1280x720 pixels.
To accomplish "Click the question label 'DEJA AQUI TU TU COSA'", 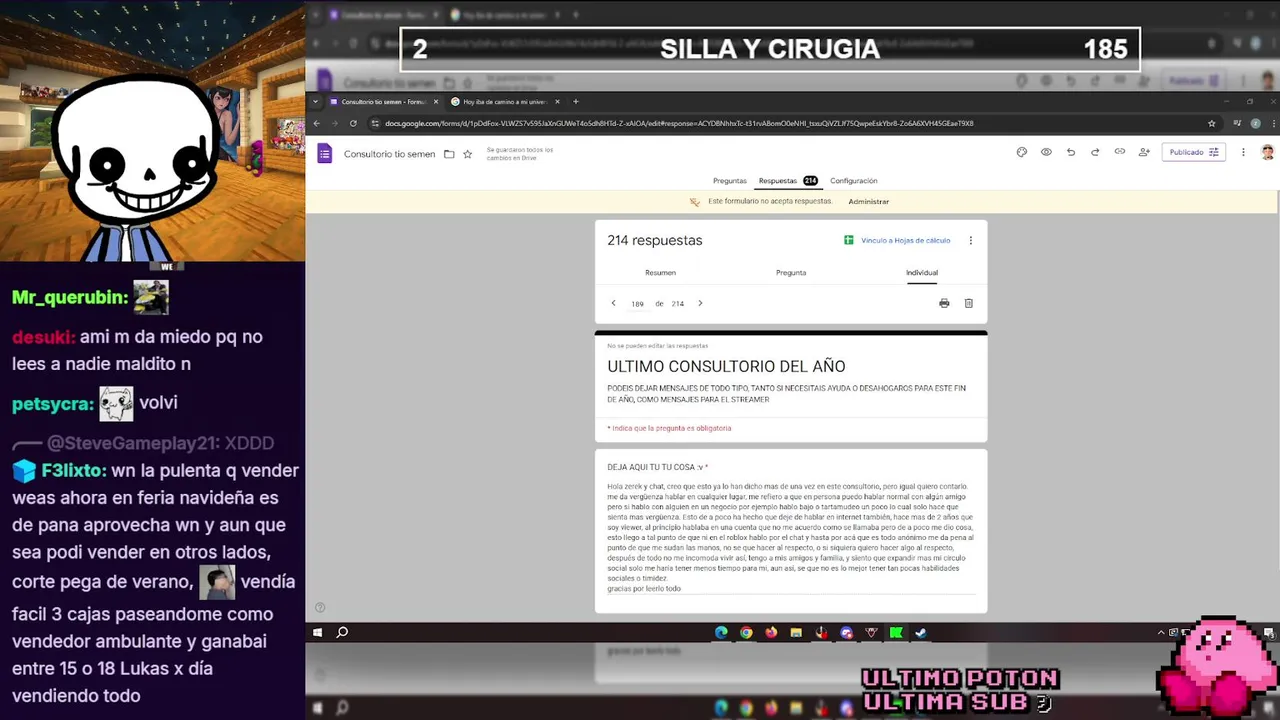I will click(657, 467).
